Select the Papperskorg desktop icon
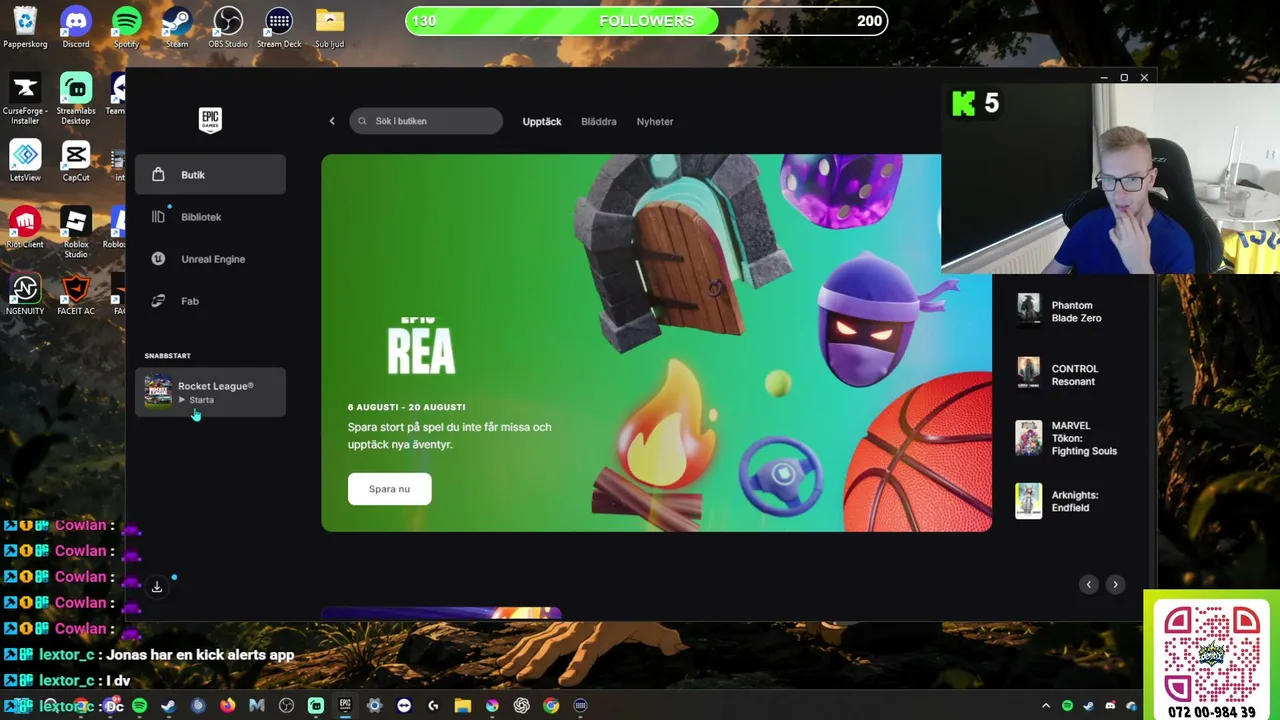Viewport: 1280px width, 720px height. pyautogui.click(x=25, y=27)
